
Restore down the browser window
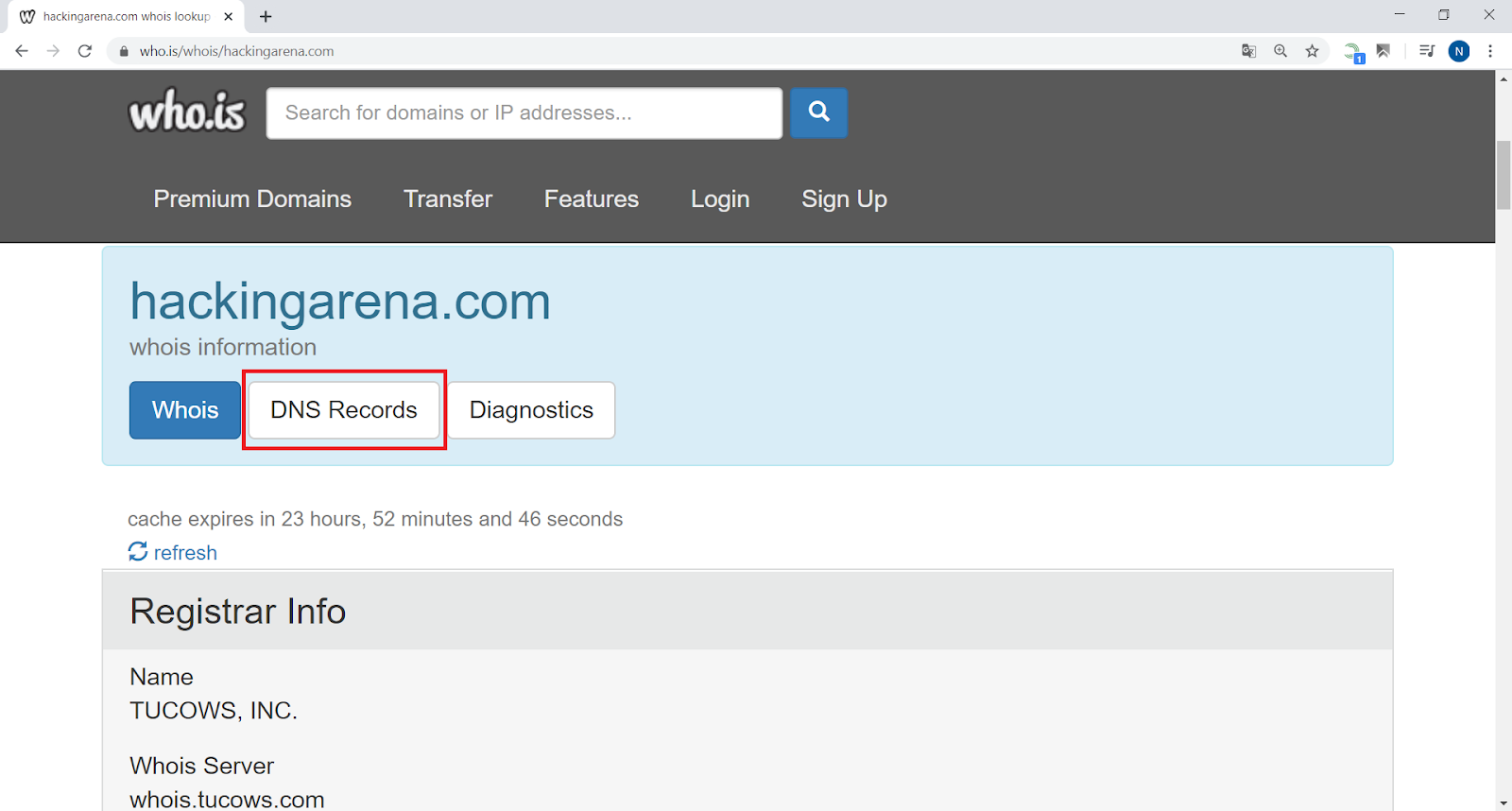[1444, 15]
